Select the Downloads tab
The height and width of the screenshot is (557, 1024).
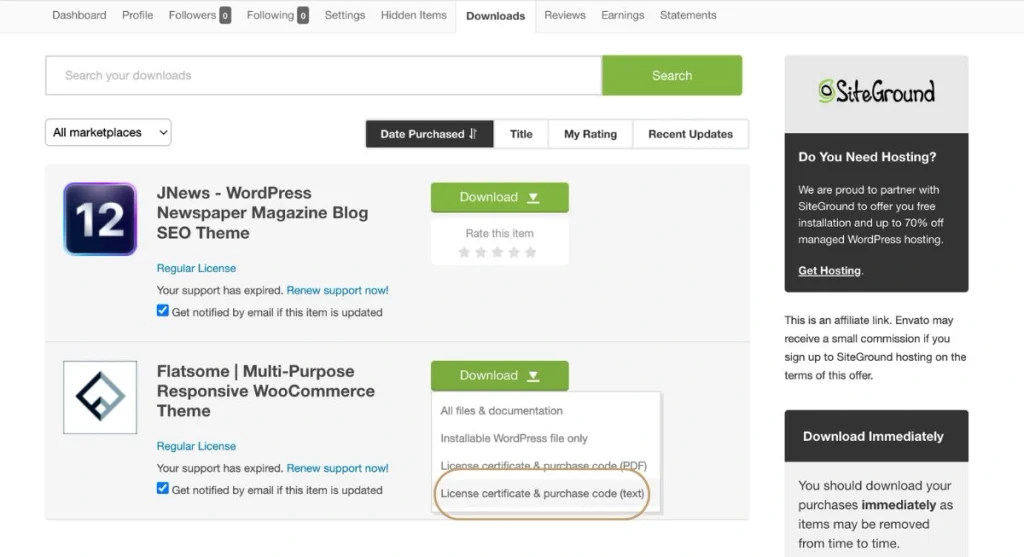(x=496, y=16)
